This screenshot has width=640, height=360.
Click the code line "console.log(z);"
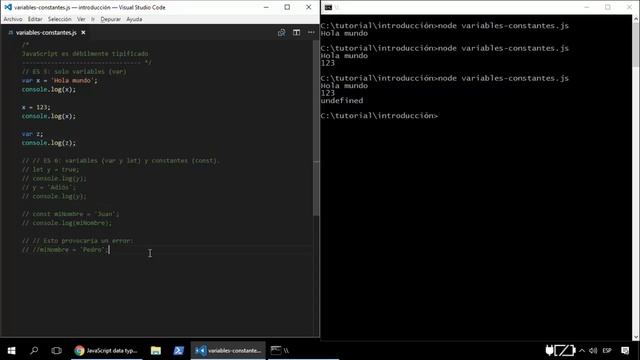(x=49, y=142)
